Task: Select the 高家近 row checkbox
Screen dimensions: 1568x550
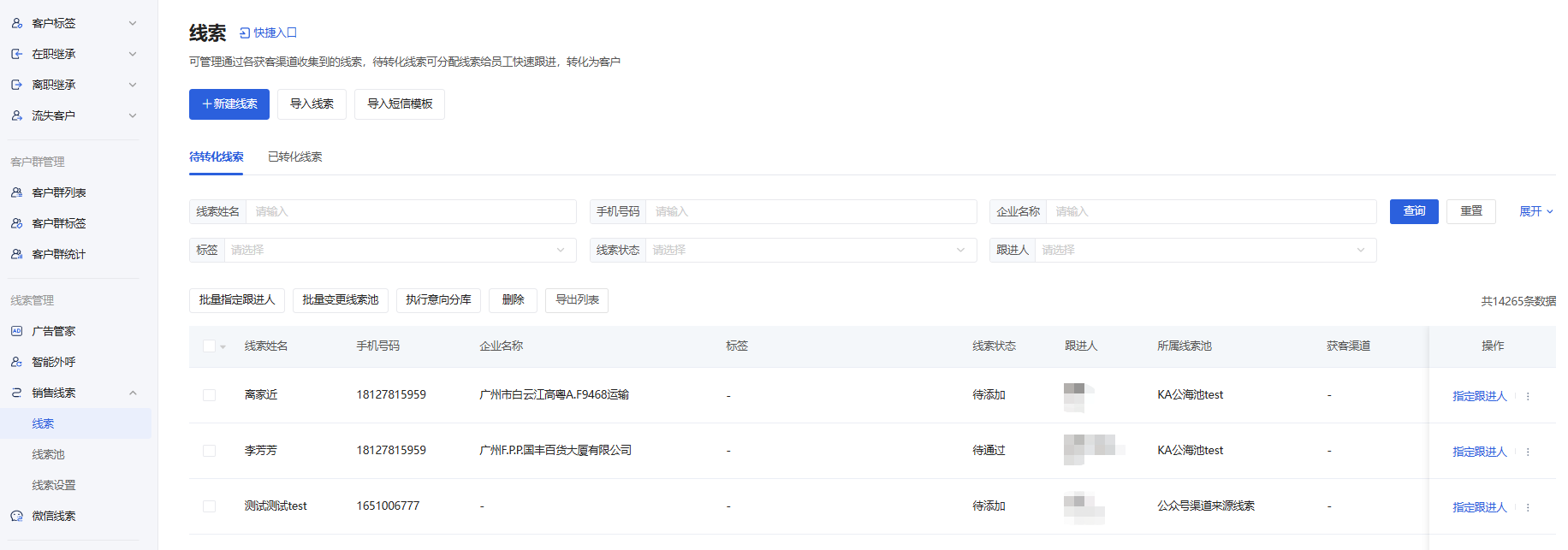Action: point(209,395)
